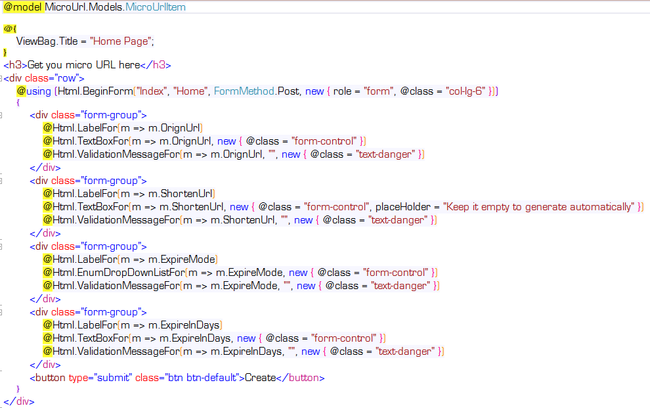Click the MicroUrlItem type name in the @model line
The width and height of the screenshot is (650, 408).
(155, 7)
